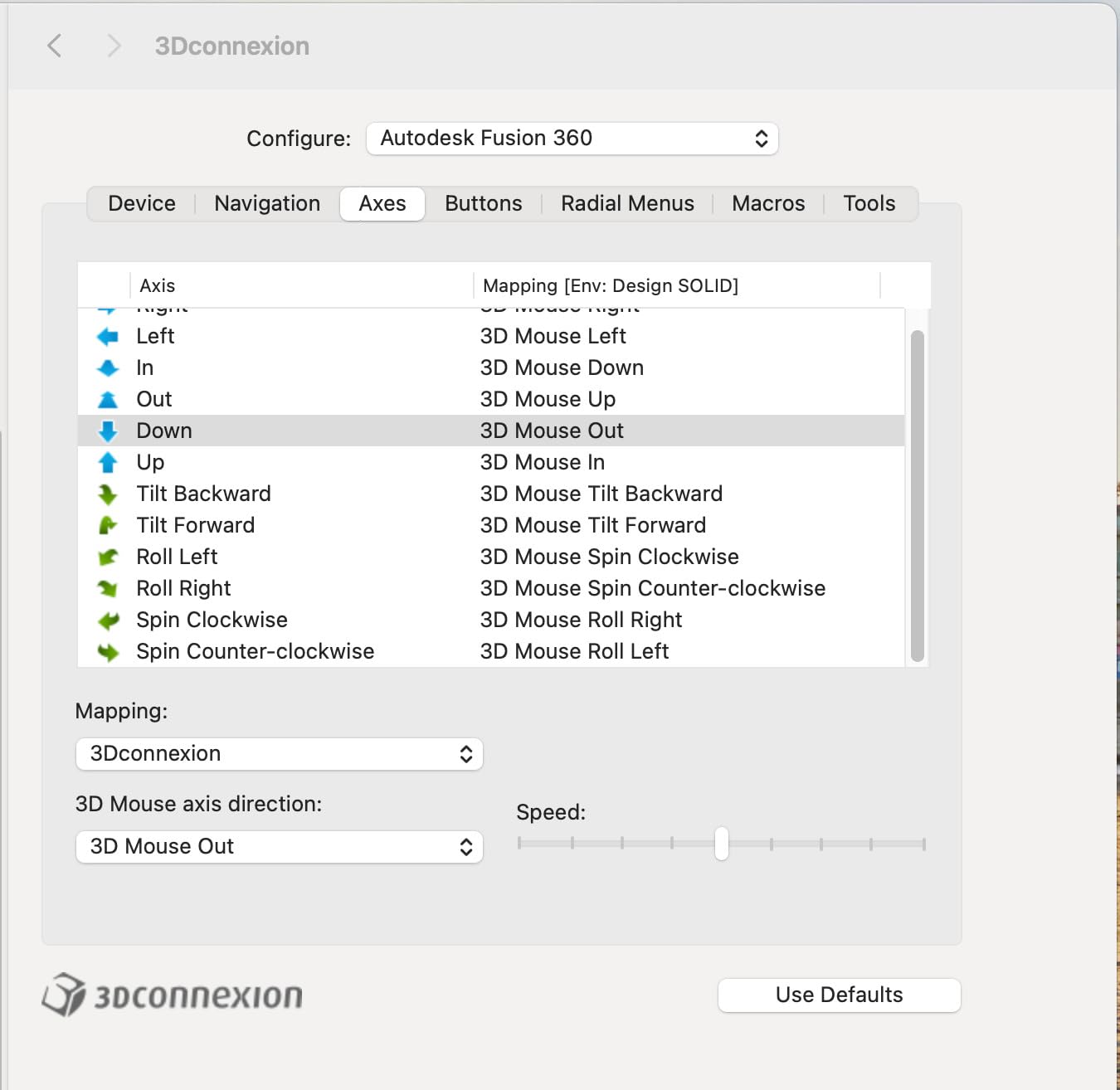Click the green Roll Left icon

(108, 557)
